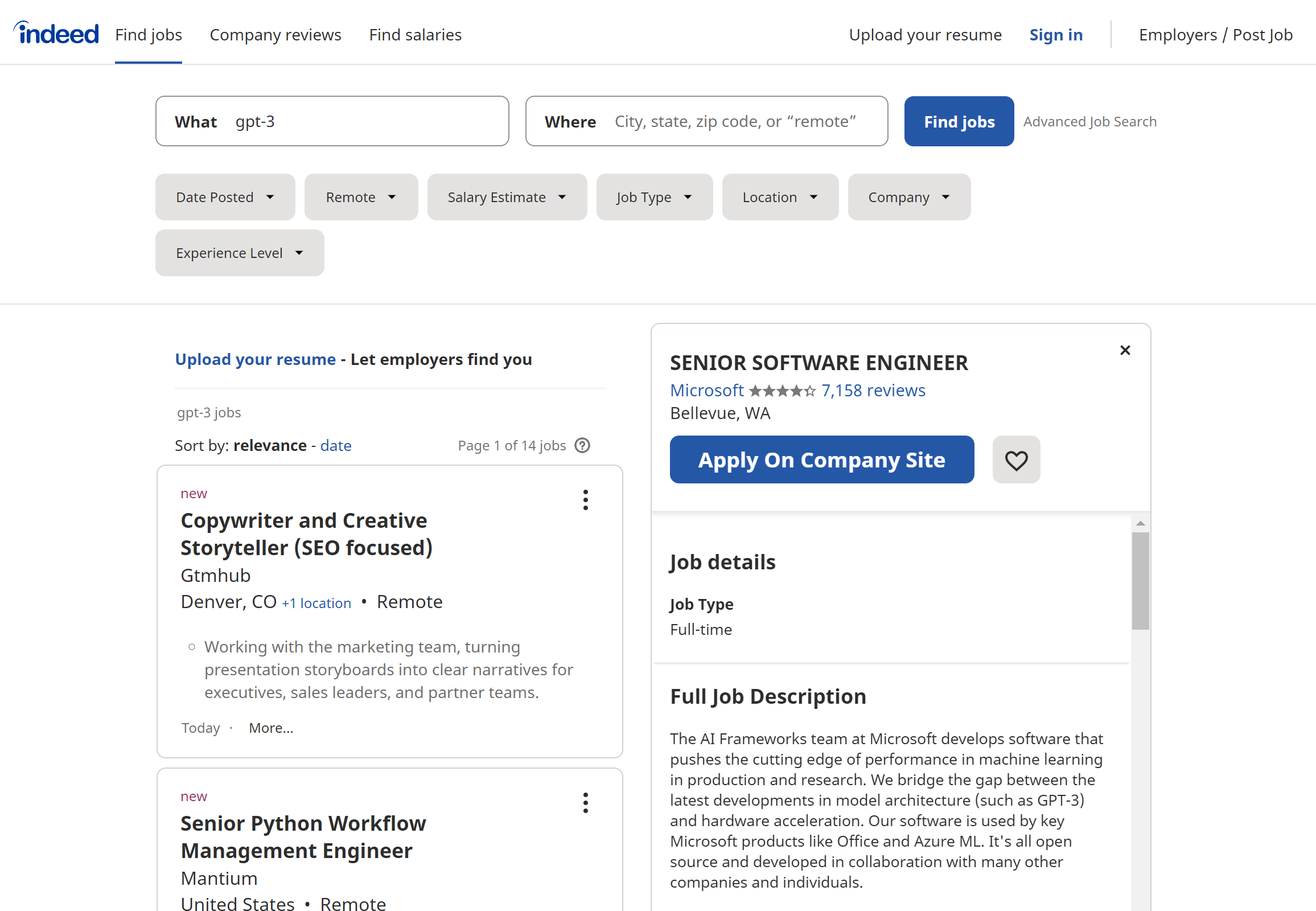Click the Indeed logo
Viewport: 1316px width, 911px height.
pos(56,33)
